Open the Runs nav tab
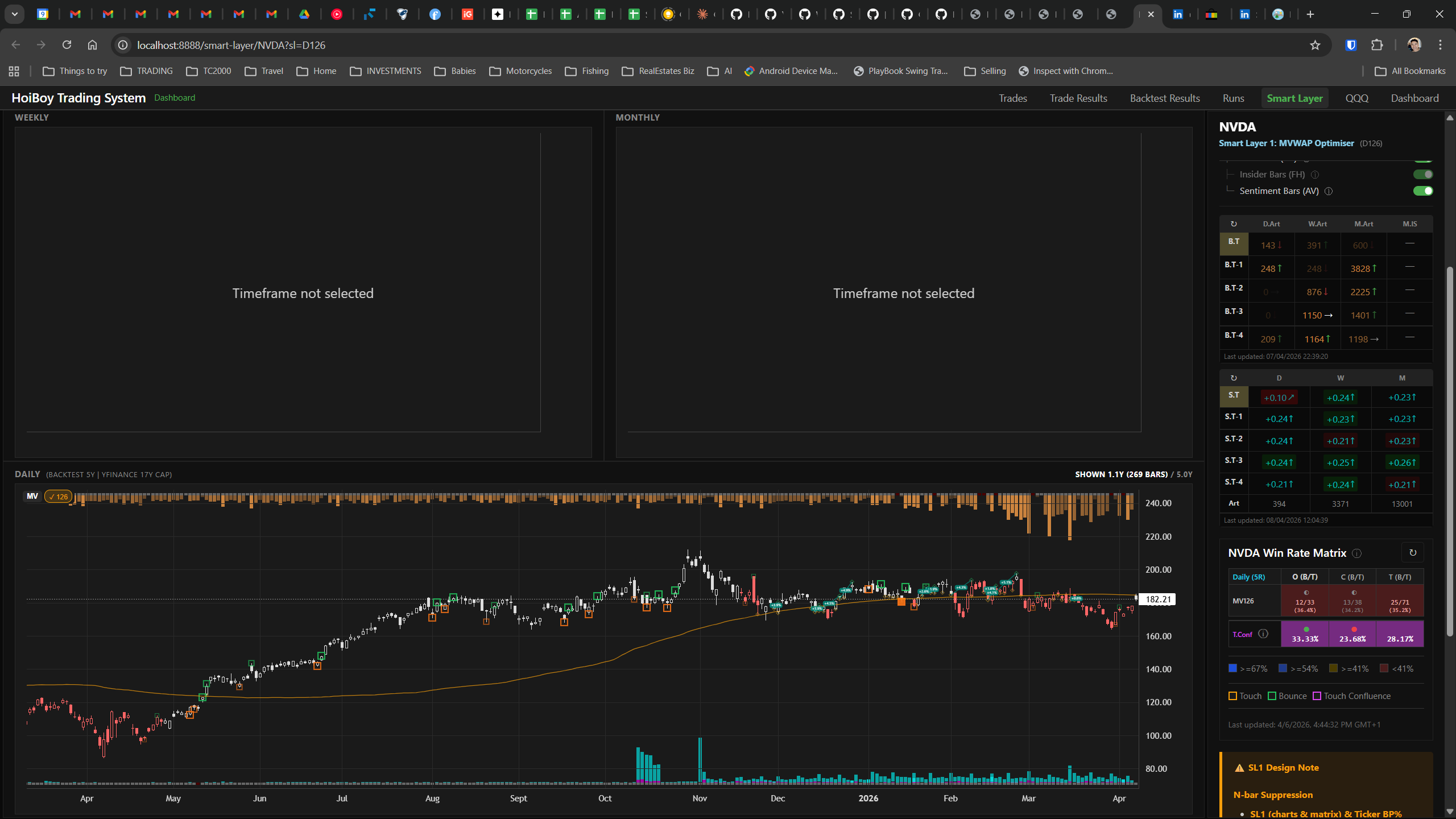The height and width of the screenshot is (819, 1456). pos(1234,98)
